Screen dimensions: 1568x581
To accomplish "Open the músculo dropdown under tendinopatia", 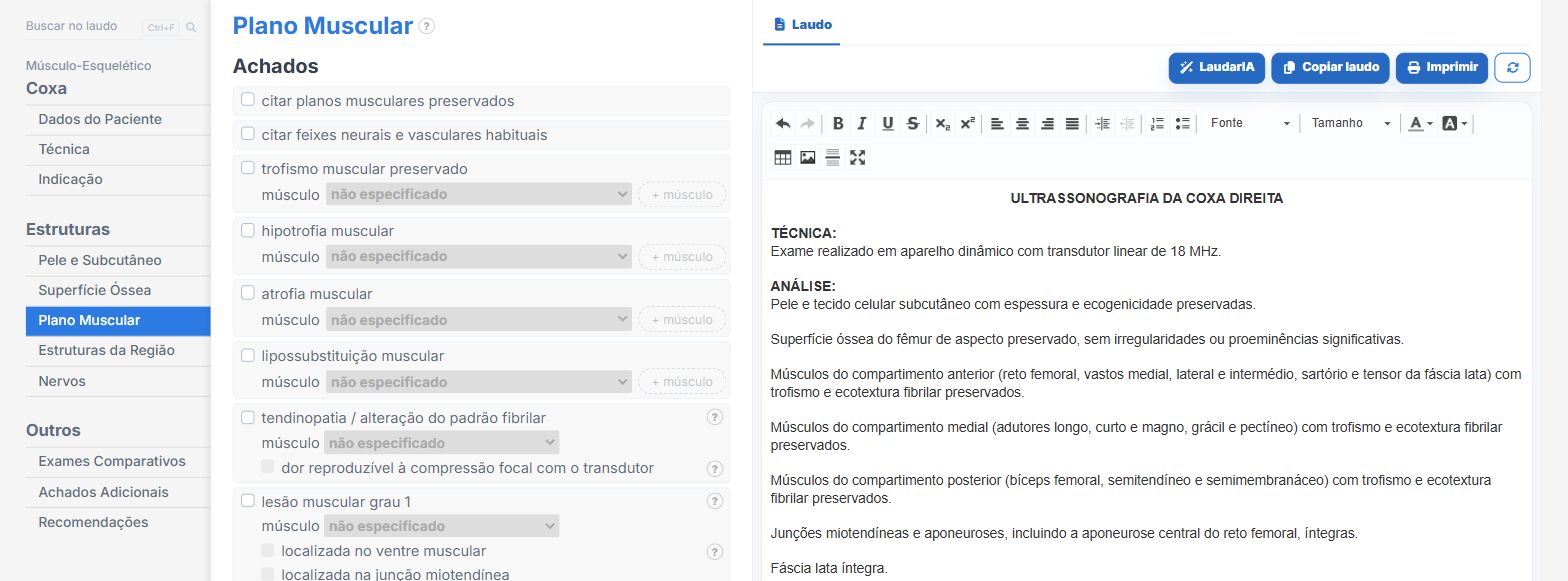I will (x=441, y=443).
